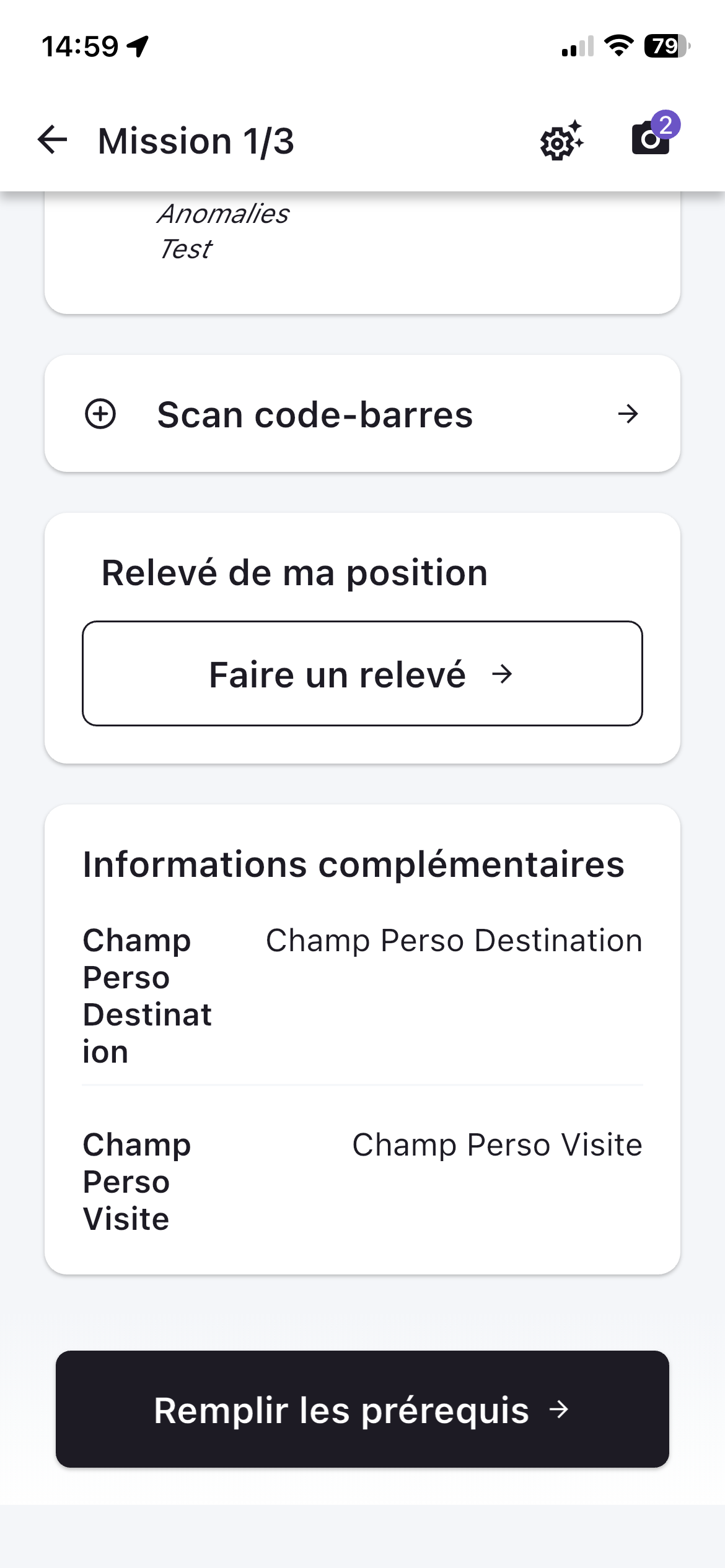The height and width of the screenshot is (1568, 725).
Task: Tap the arrow inside Faire un relevé
Action: [x=502, y=674]
